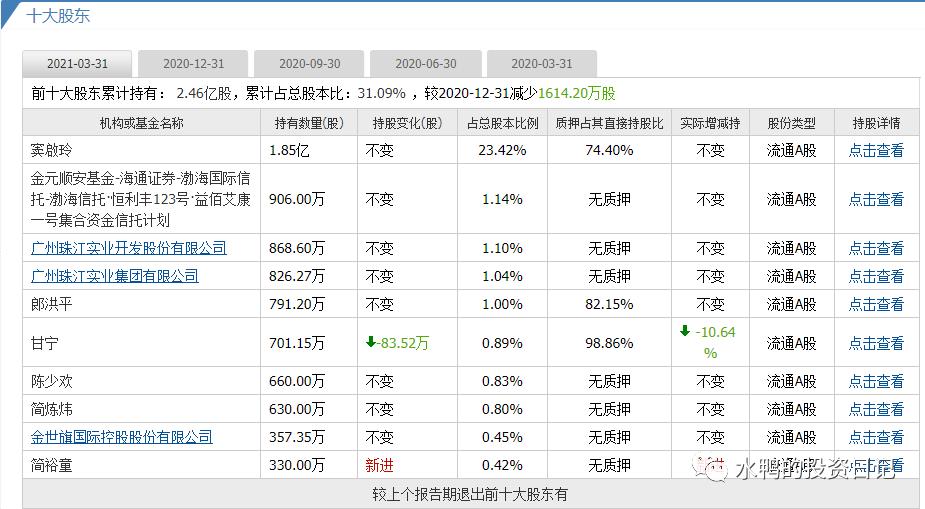925x509 pixels.
Task: Click the green -10.64% actual change value
Action: point(710,343)
